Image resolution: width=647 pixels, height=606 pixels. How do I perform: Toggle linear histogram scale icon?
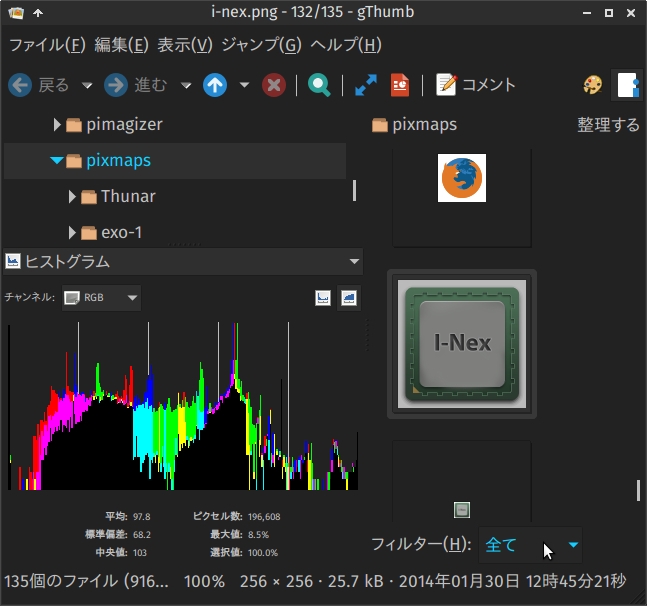pyautogui.click(x=323, y=298)
